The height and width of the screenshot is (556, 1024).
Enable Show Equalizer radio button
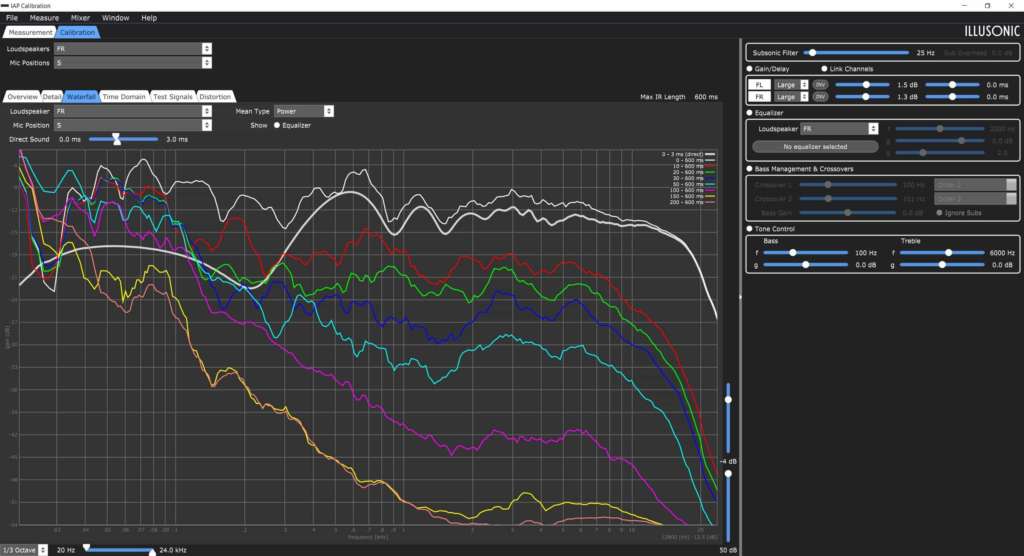(277, 125)
